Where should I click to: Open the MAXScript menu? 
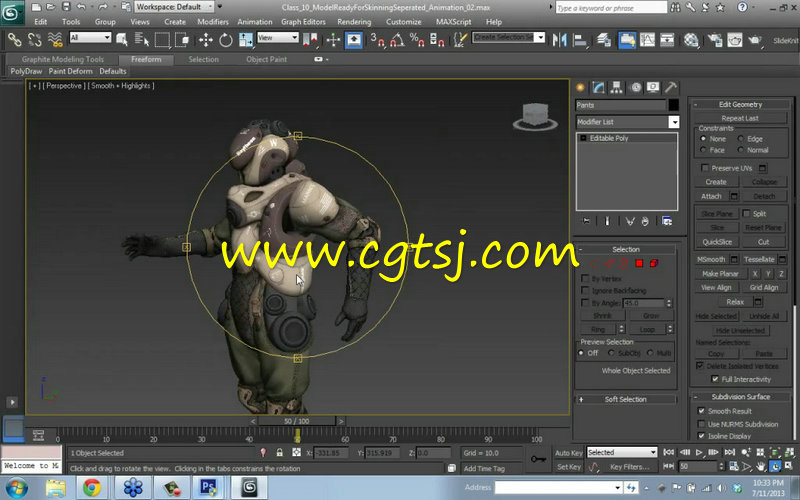[x=454, y=22]
